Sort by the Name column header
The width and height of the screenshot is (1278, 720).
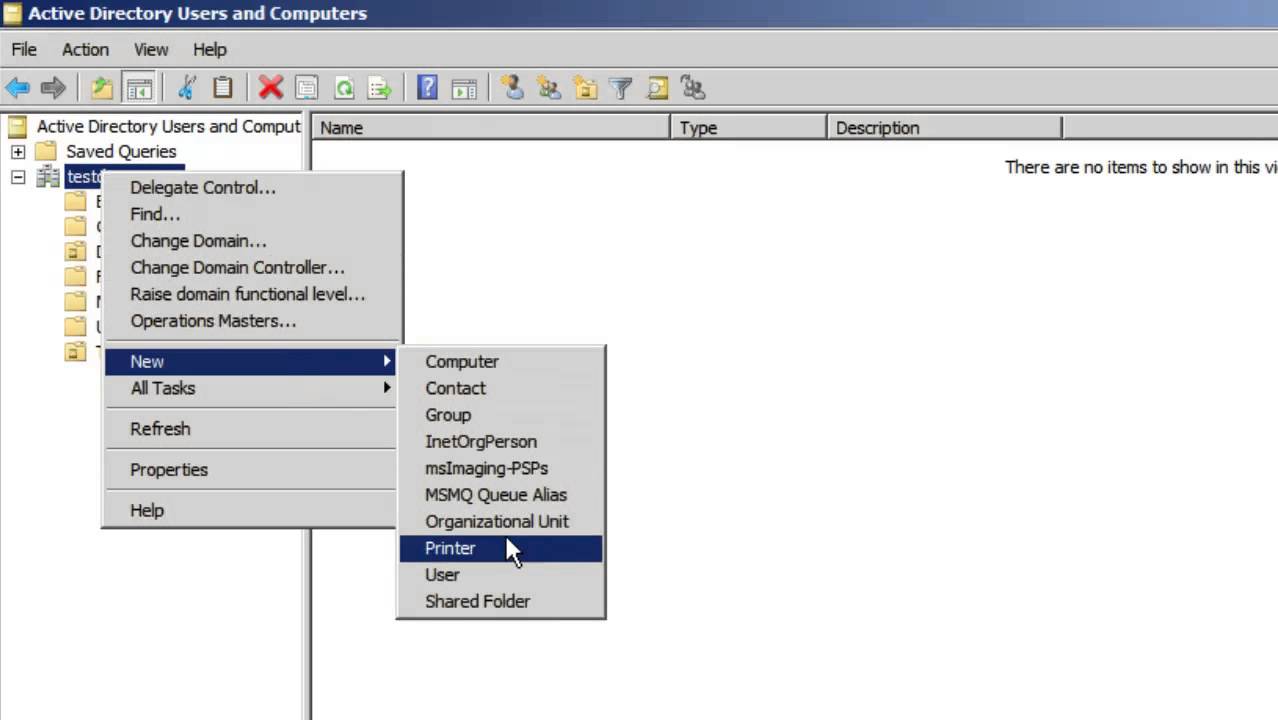tap(491, 128)
